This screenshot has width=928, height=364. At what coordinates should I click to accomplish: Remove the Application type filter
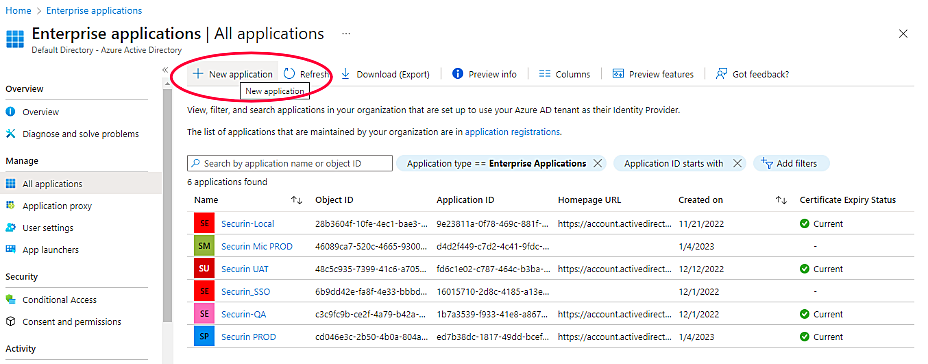click(597, 163)
